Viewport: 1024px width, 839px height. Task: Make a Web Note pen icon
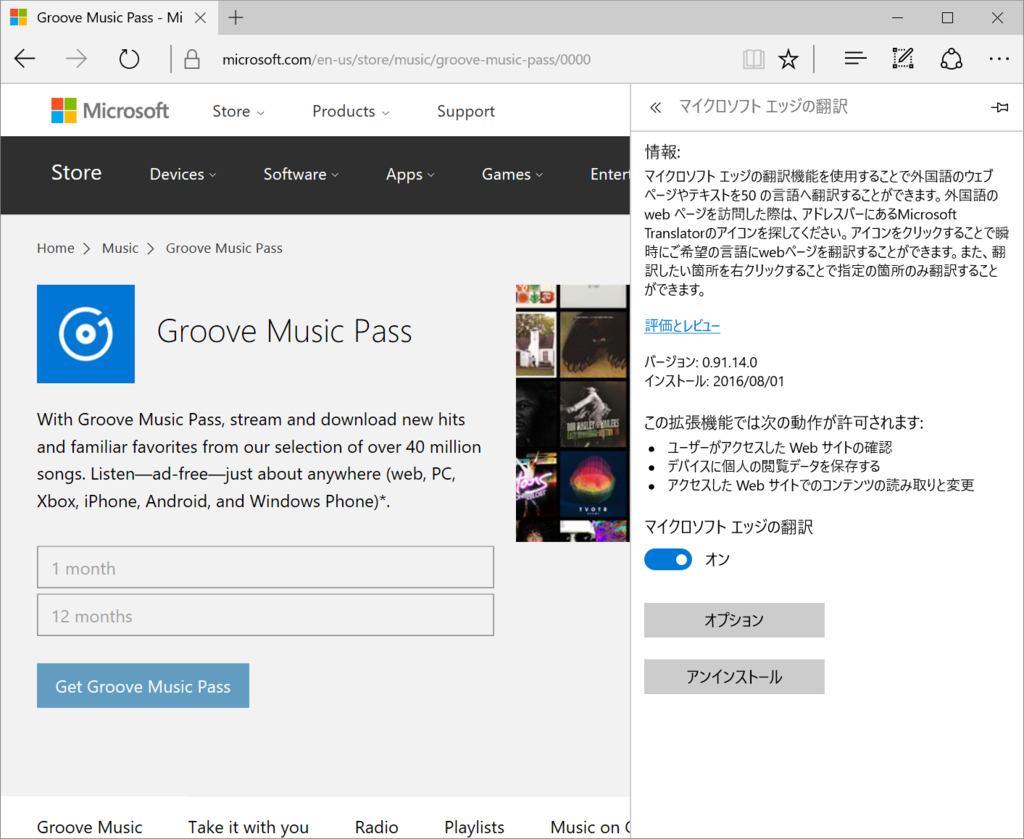(903, 59)
